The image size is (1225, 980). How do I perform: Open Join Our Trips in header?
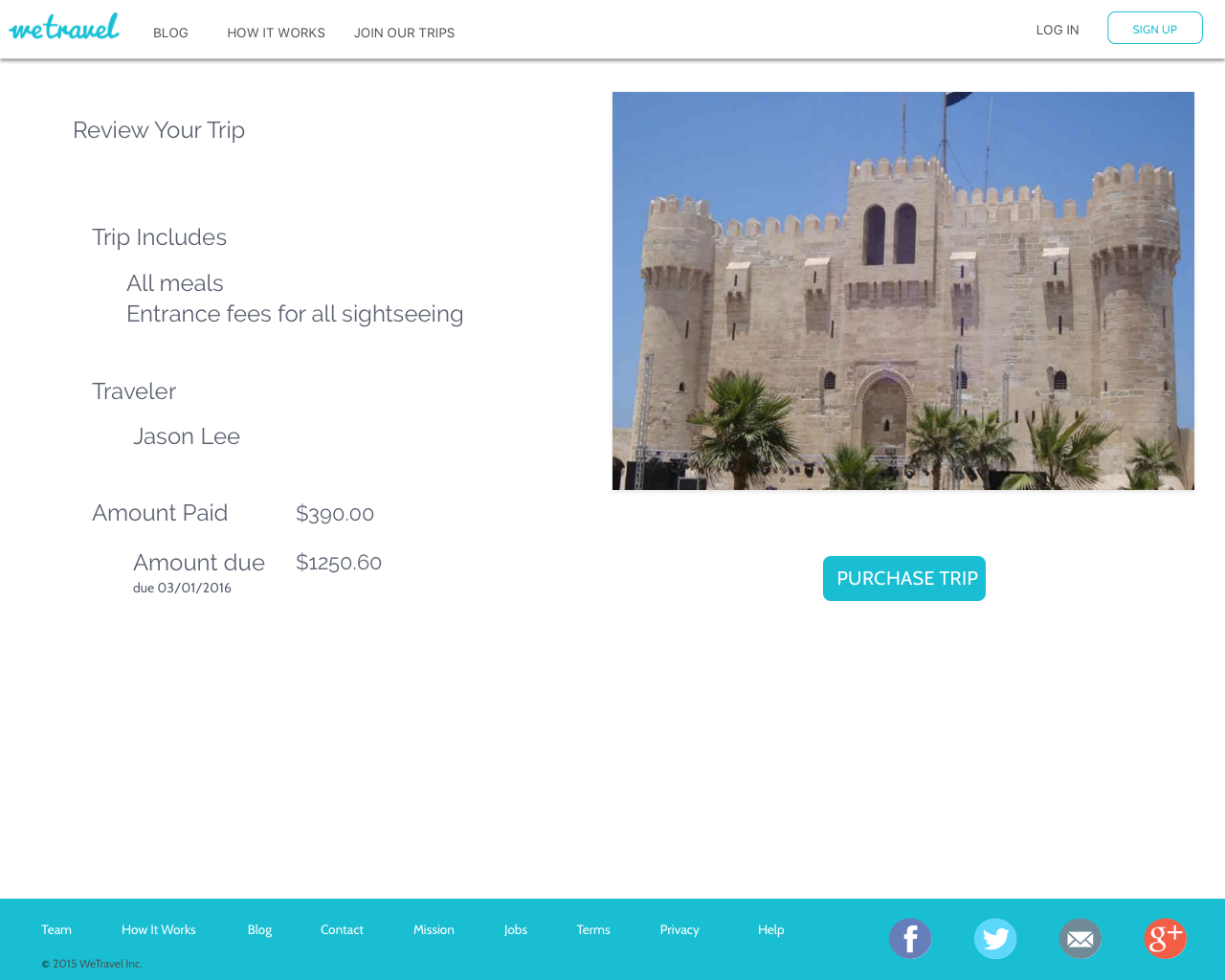tap(404, 33)
